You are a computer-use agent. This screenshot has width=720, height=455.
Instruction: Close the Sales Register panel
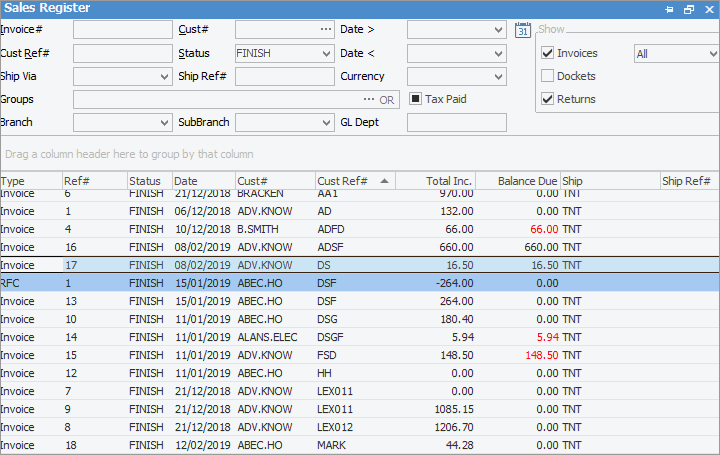(709, 8)
